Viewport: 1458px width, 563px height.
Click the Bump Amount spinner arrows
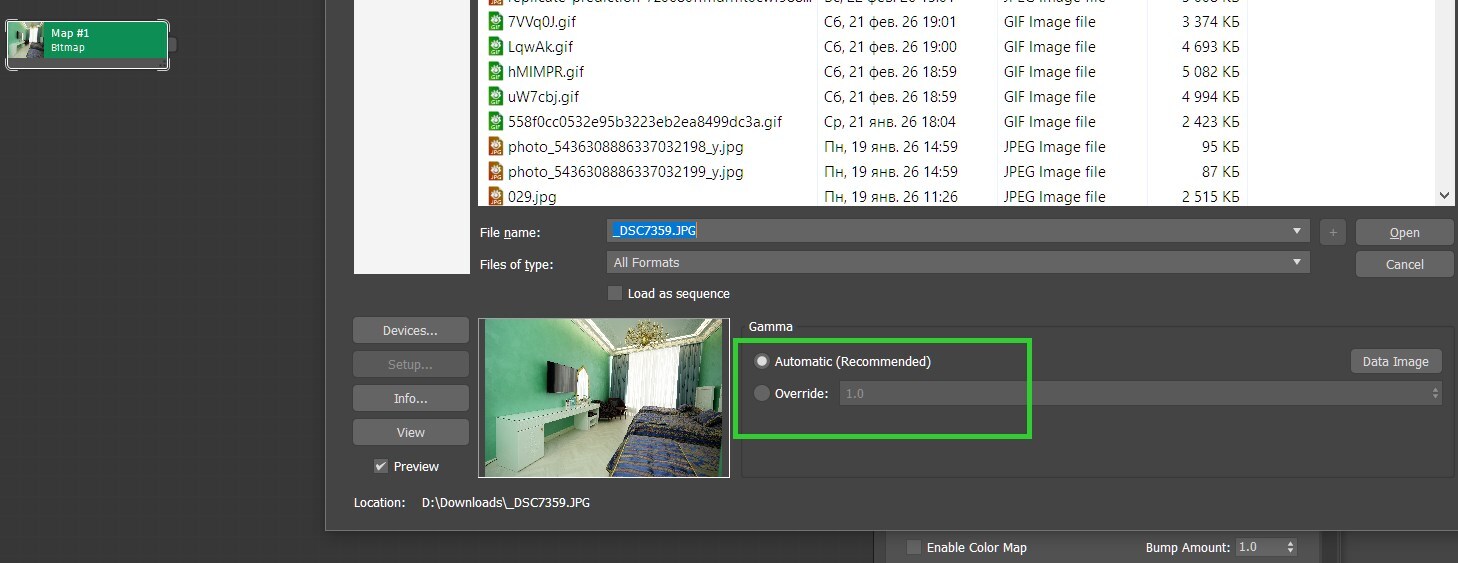coord(1291,547)
